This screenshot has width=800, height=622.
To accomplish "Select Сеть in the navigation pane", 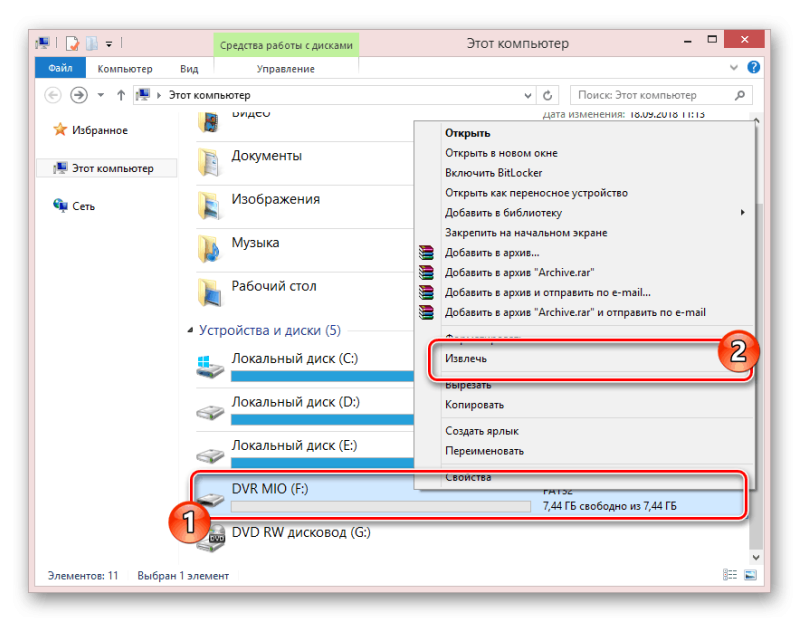I will (x=84, y=206).
